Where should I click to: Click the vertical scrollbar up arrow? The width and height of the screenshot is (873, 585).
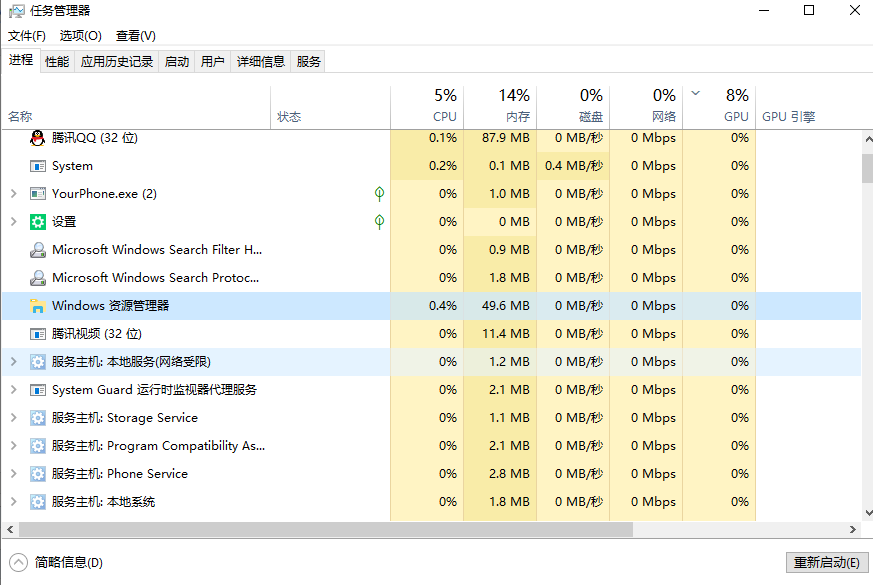tap(868, 139)
